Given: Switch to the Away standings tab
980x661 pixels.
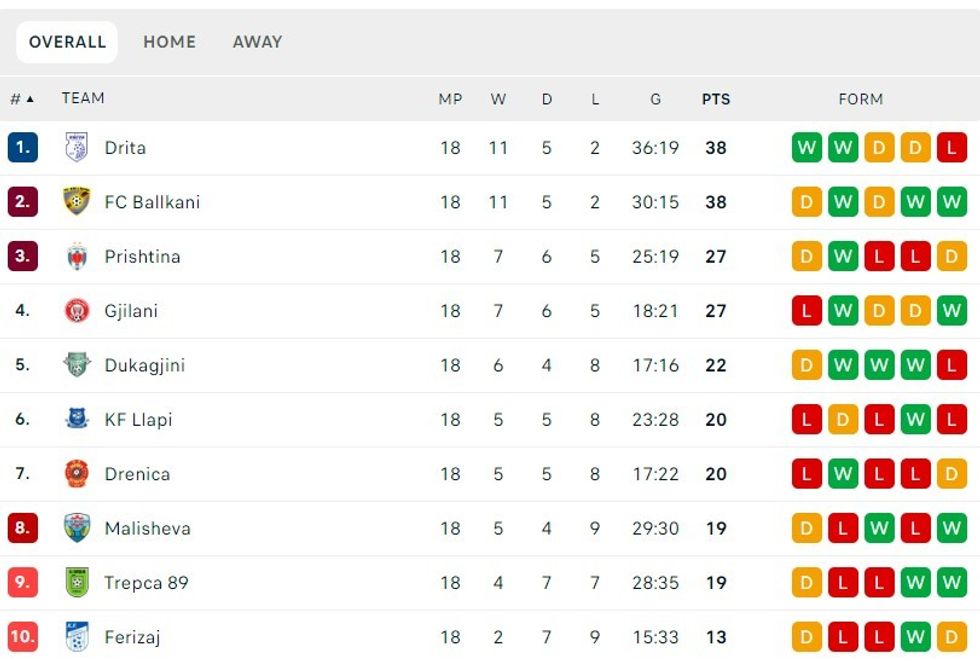Looking at the screenshot, I should click(x=257, y=42).
